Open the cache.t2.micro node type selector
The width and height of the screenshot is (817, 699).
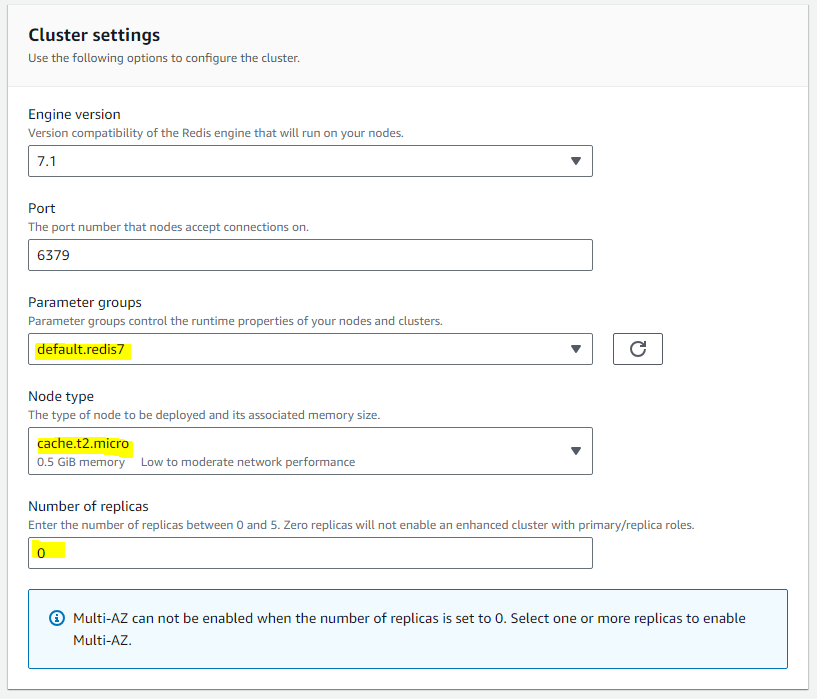point(311,451)
